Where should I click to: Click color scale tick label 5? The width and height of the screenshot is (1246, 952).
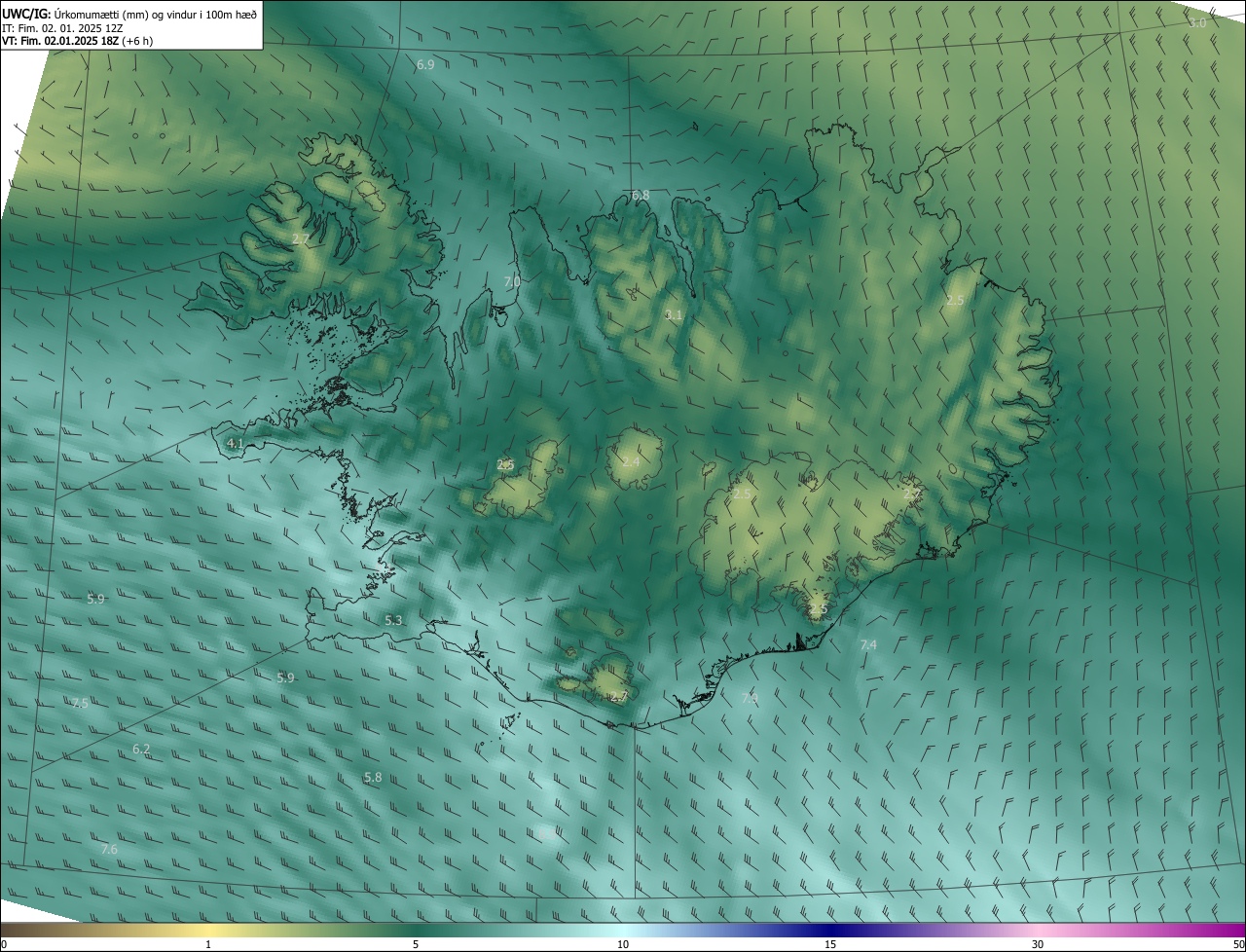coord(416,945)
